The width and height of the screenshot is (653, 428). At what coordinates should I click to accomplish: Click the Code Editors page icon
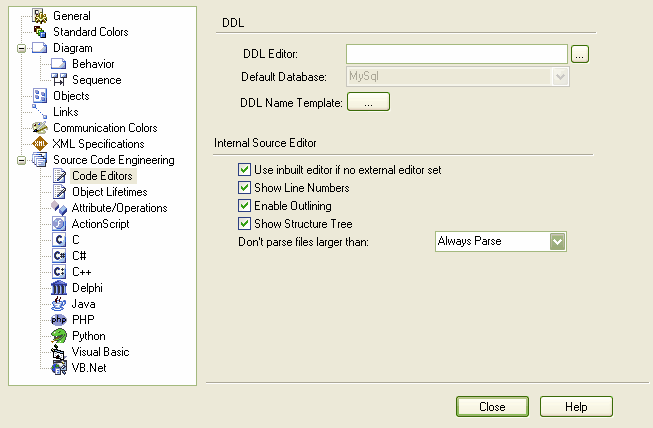point(59,176)
